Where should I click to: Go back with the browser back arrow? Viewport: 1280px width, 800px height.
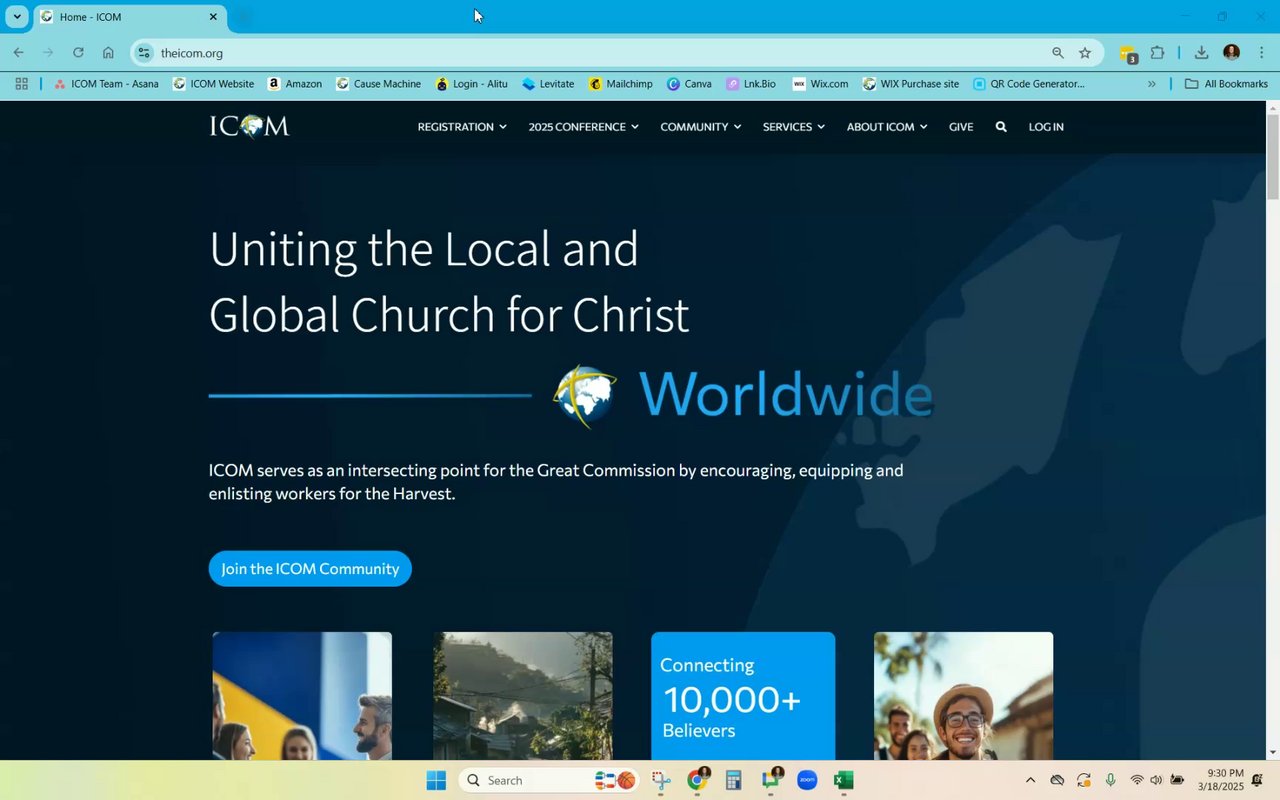[x=18, y=53]
